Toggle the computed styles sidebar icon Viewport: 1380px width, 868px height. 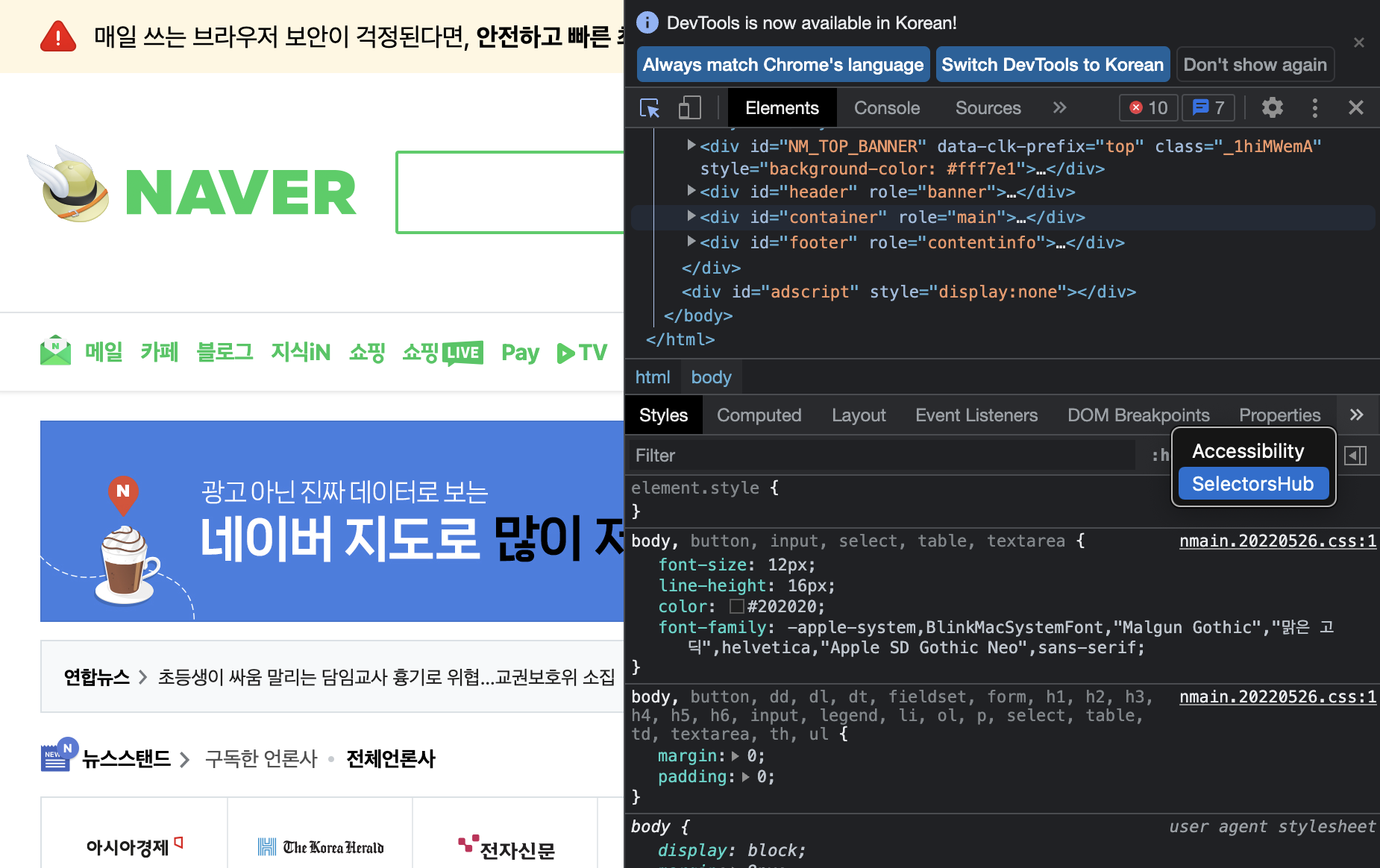1355,456
